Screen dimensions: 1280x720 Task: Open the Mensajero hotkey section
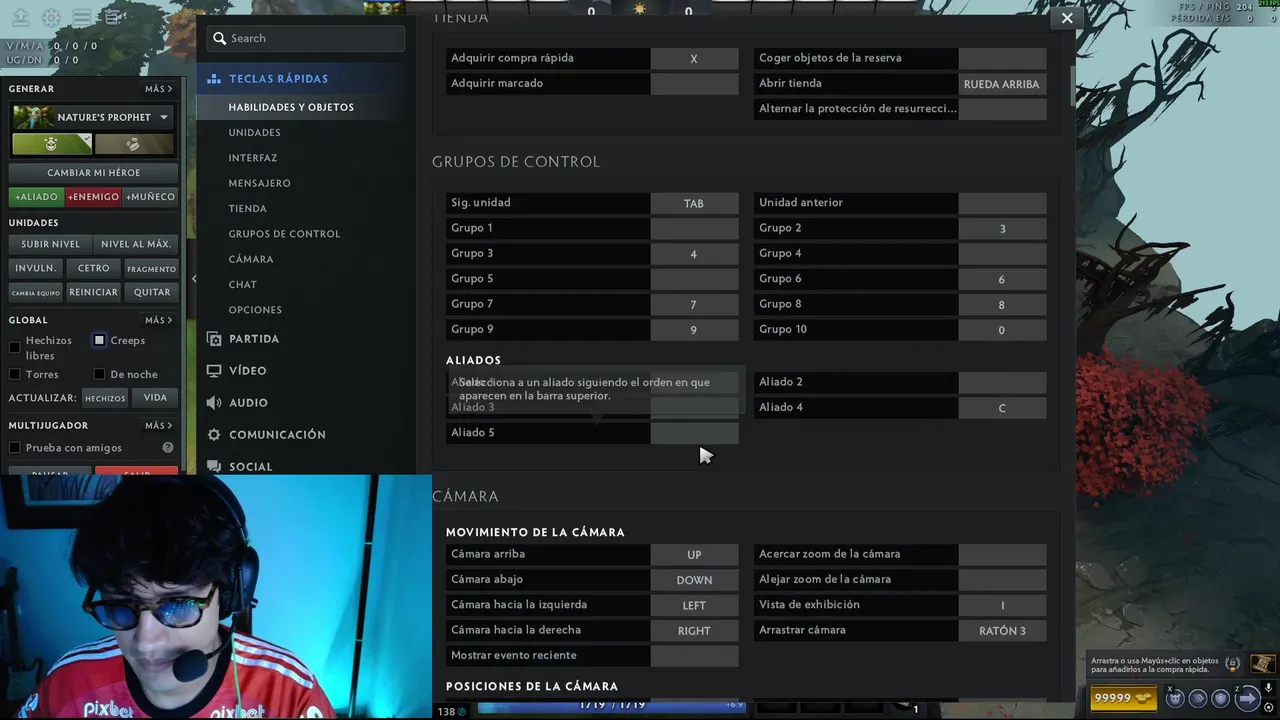259,183
